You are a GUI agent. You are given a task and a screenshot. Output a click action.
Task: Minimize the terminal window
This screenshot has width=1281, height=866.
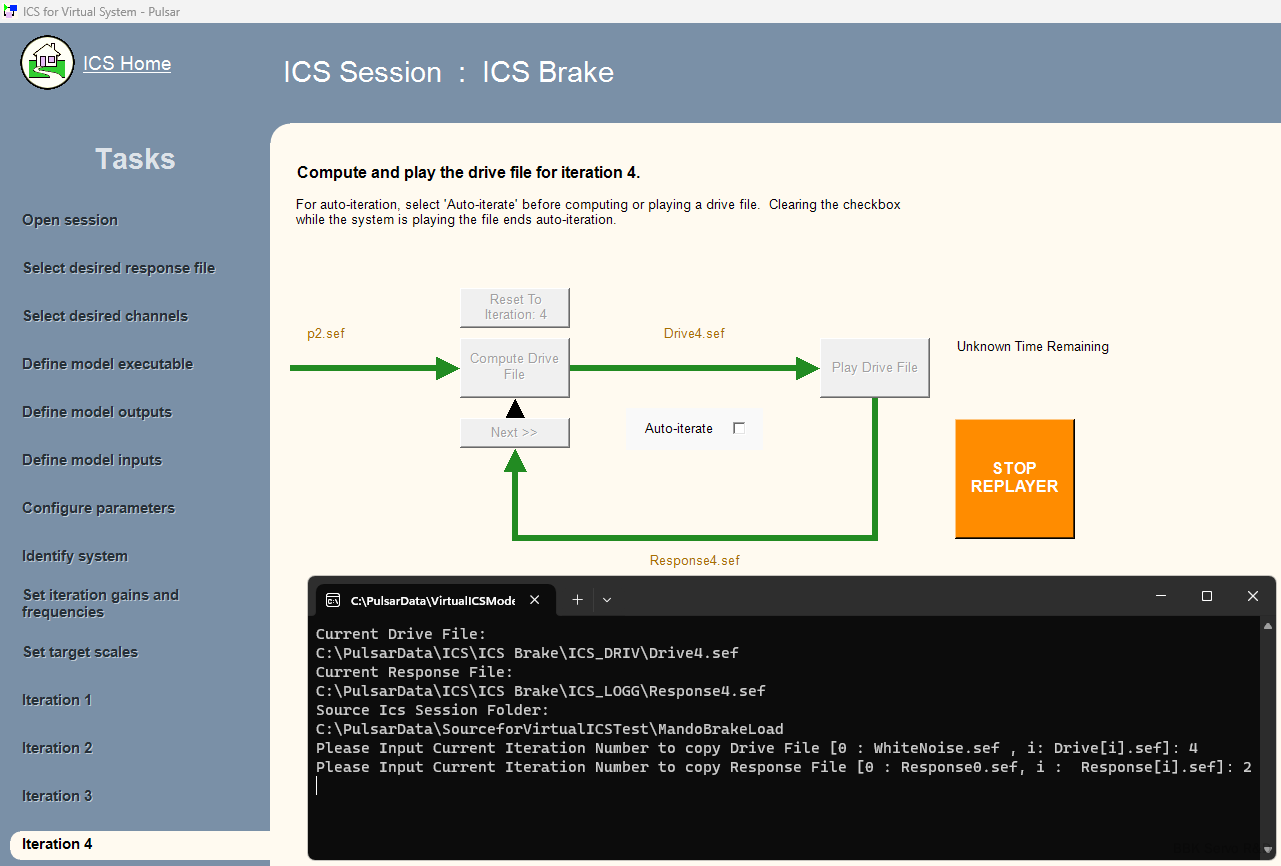tap(1161, 596)
